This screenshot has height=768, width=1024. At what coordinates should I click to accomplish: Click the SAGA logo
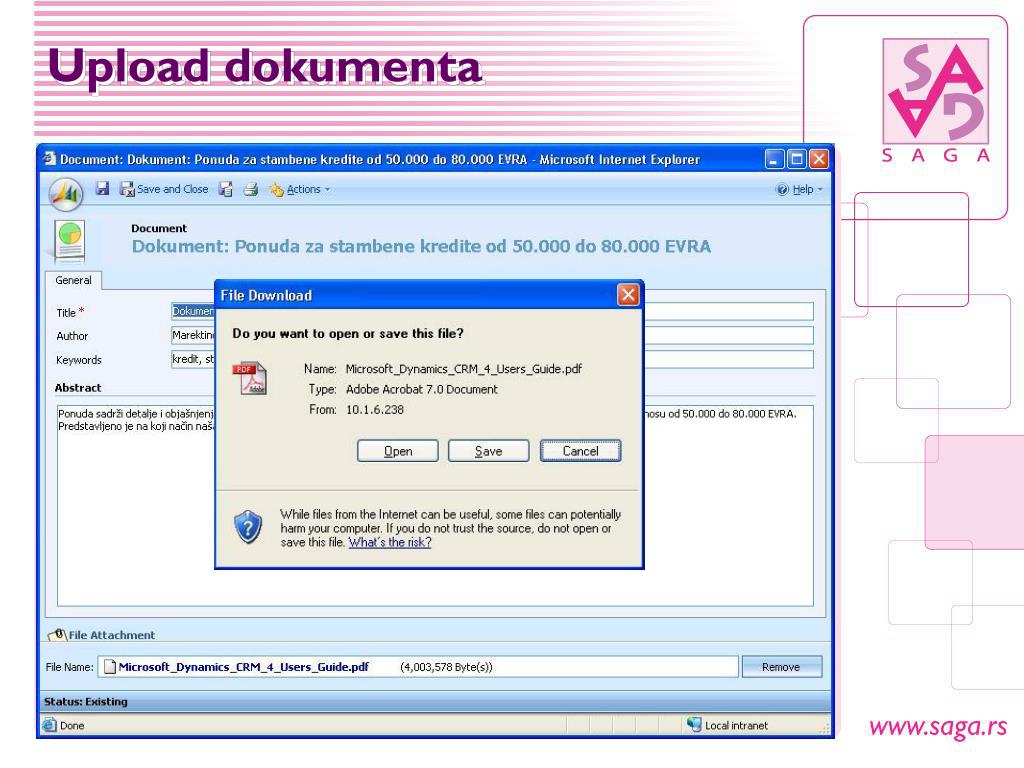click(x=935, y=100)
